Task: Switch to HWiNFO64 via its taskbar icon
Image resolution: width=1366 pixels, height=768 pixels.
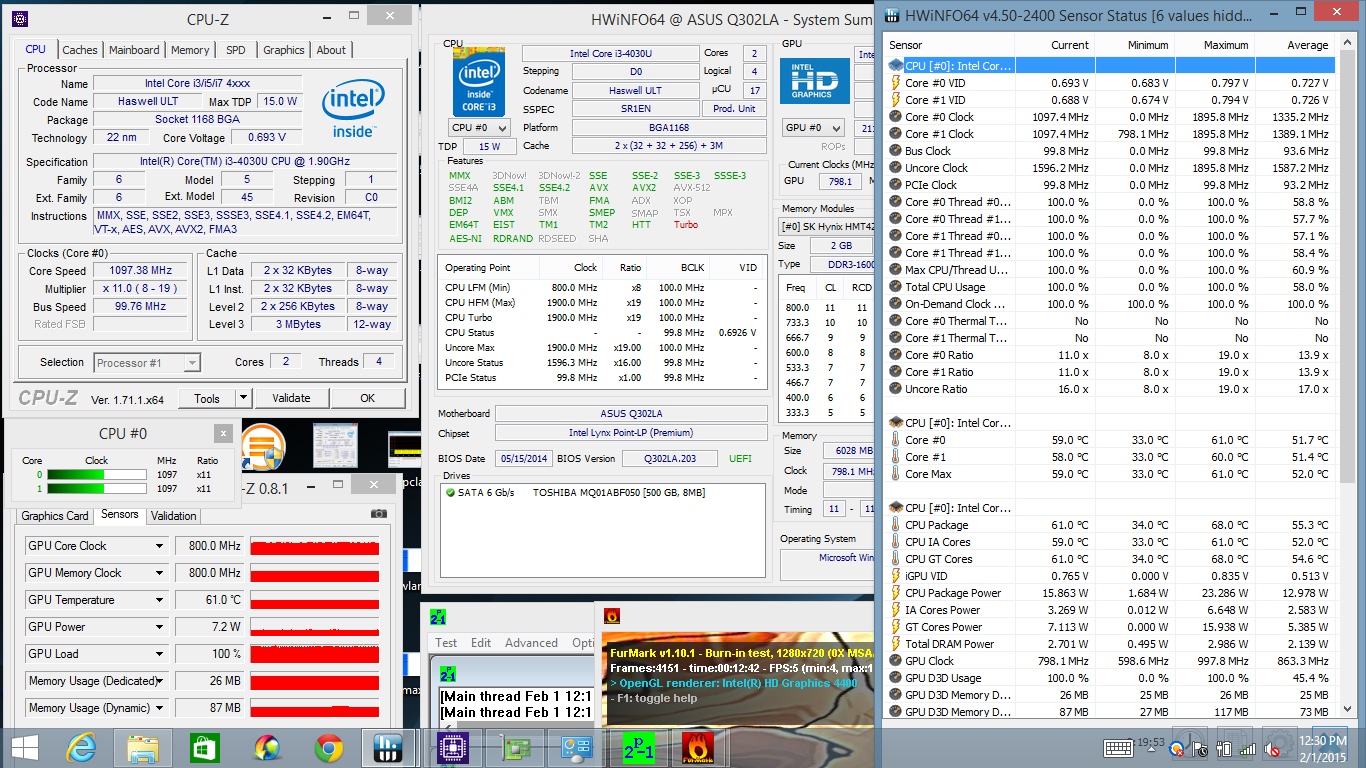Action: tap(388, 748)
